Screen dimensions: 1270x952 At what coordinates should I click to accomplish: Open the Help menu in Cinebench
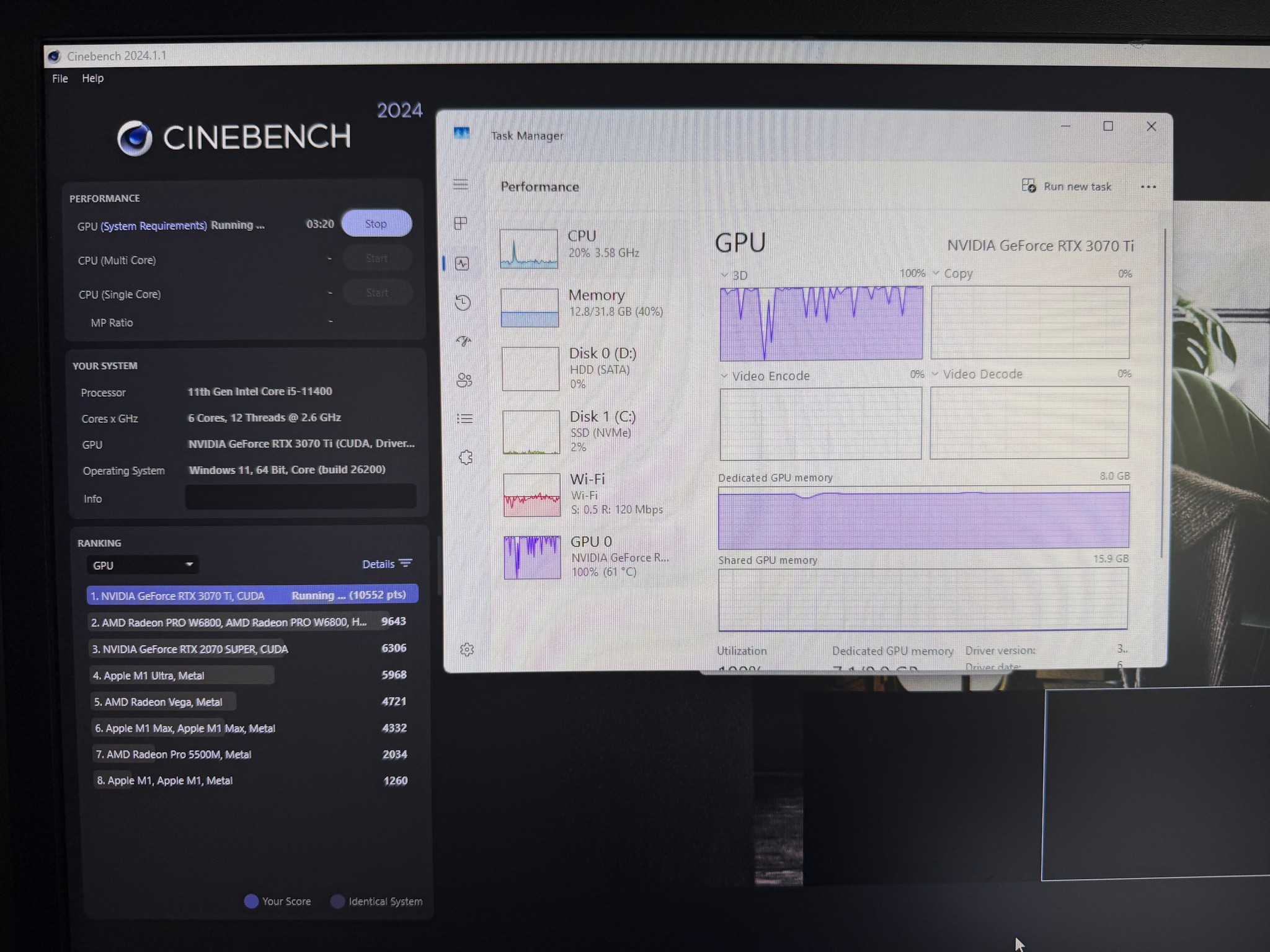point(93,79)
